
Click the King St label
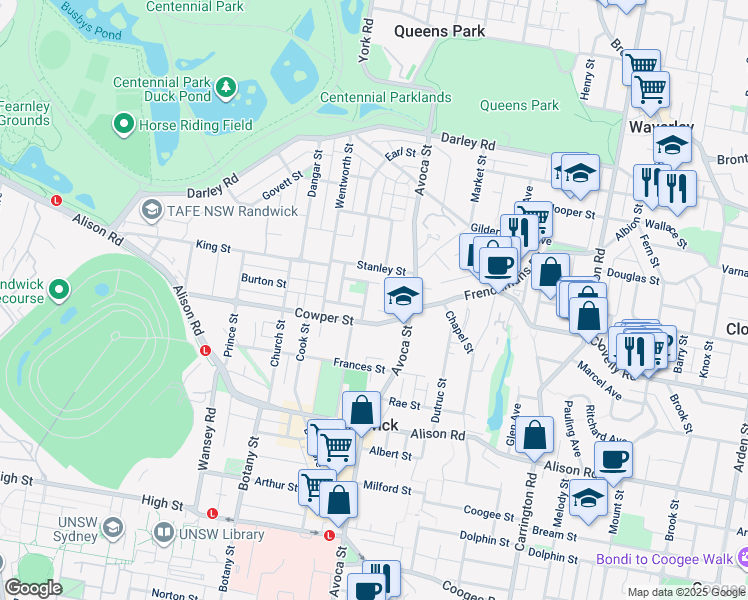click(213, 246)
